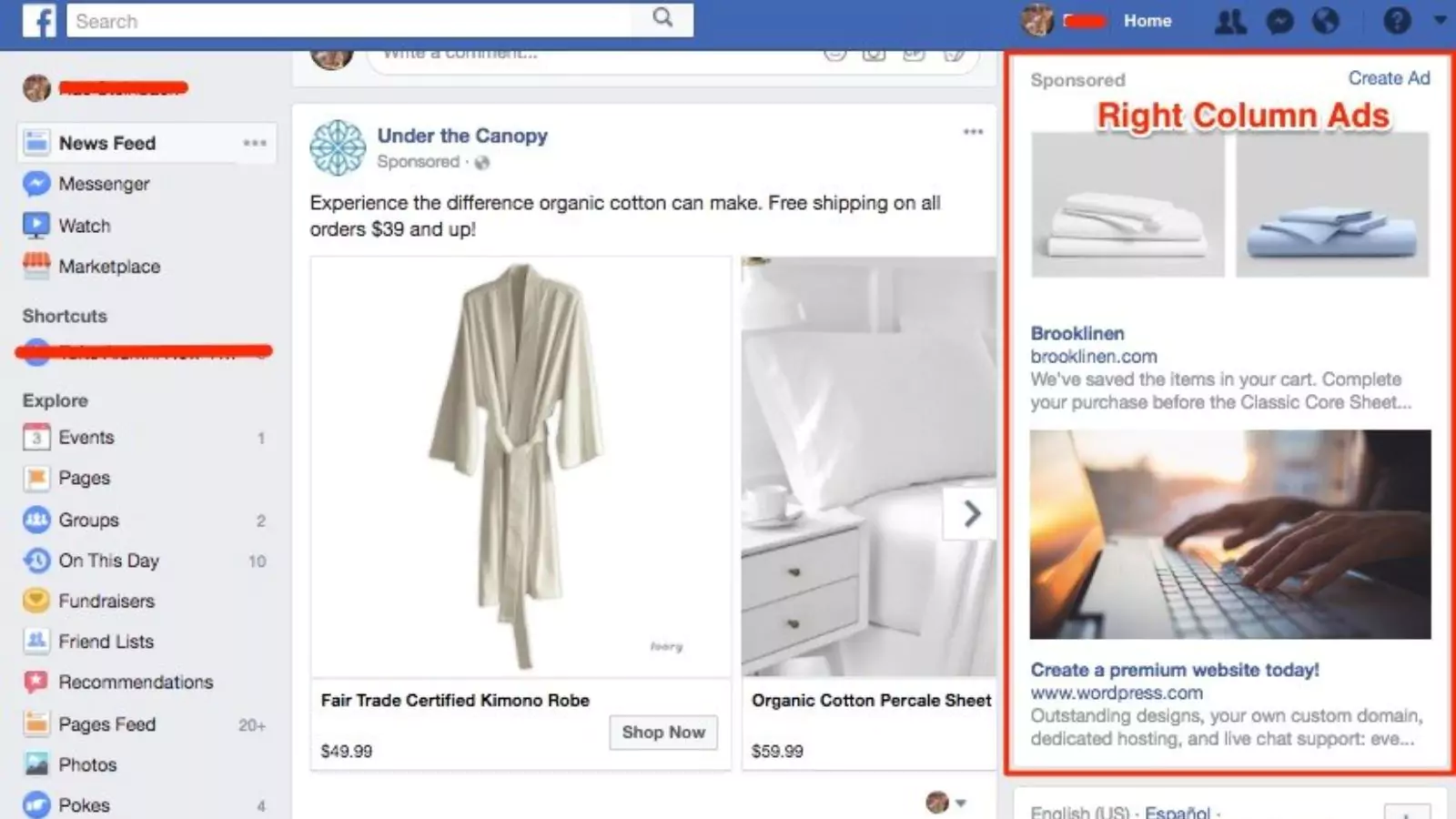Click Brooklinen ad title link

click(x=1077, y=333)
